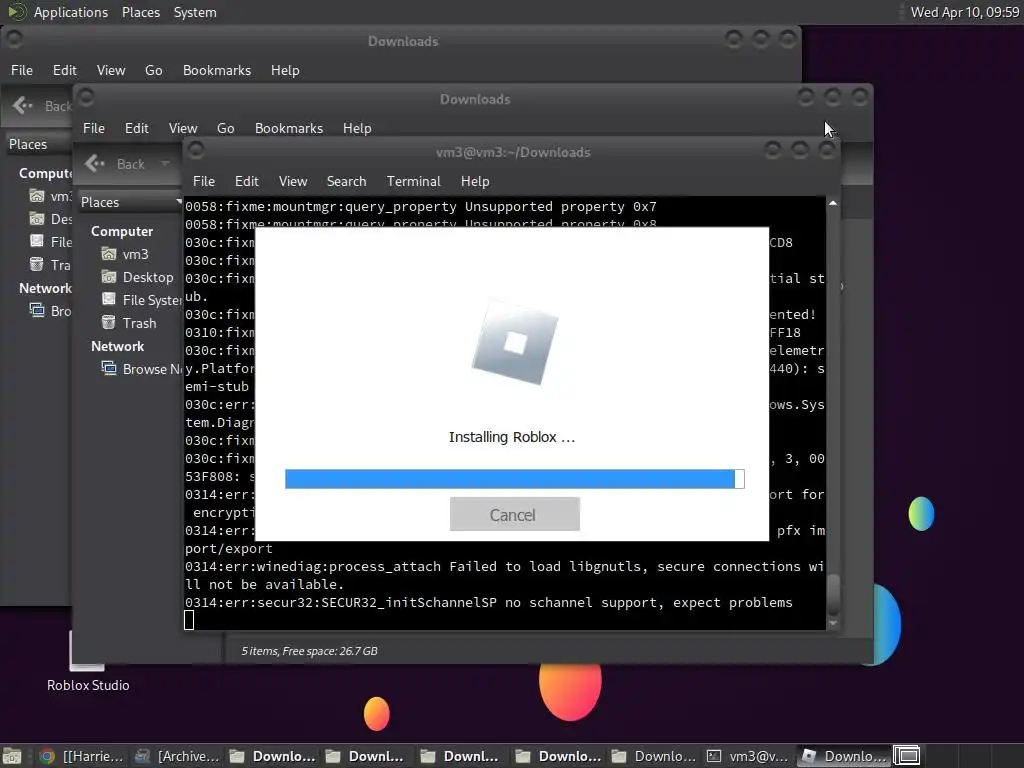
Task: Open Places dropdown in middle Downloads sidebar
Action: coord(130,202)
